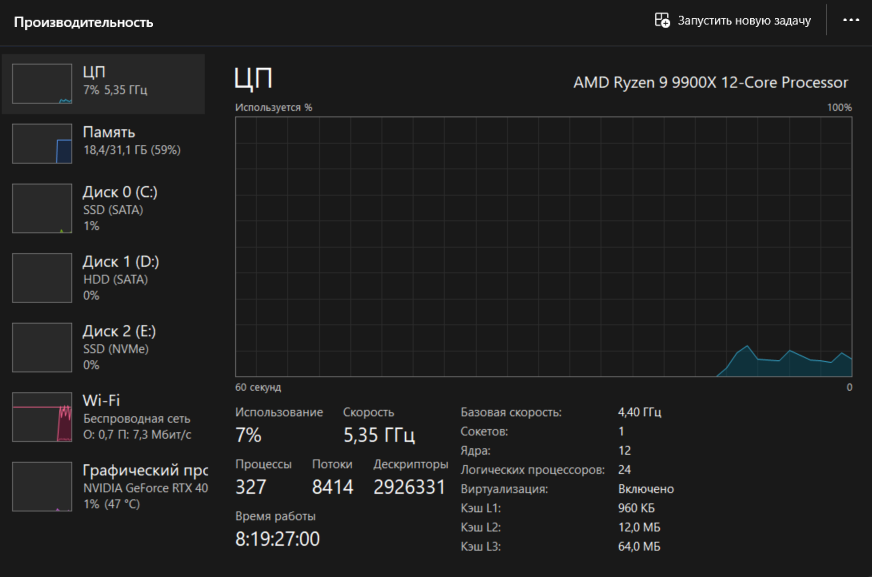872x577 pixels.
Task: Select the ЦП performance item
Action: (x=103, y=84)
